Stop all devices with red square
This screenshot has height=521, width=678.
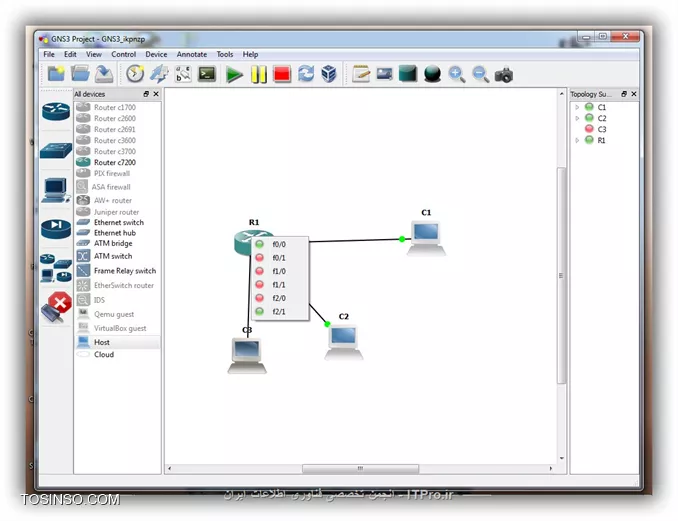point(282,74)
